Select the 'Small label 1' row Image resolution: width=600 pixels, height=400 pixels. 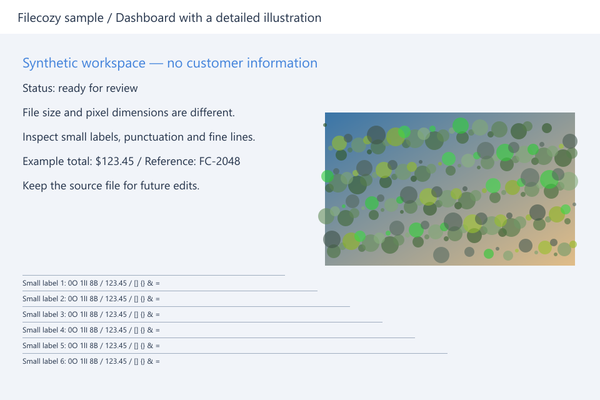[x=91, y=283]
